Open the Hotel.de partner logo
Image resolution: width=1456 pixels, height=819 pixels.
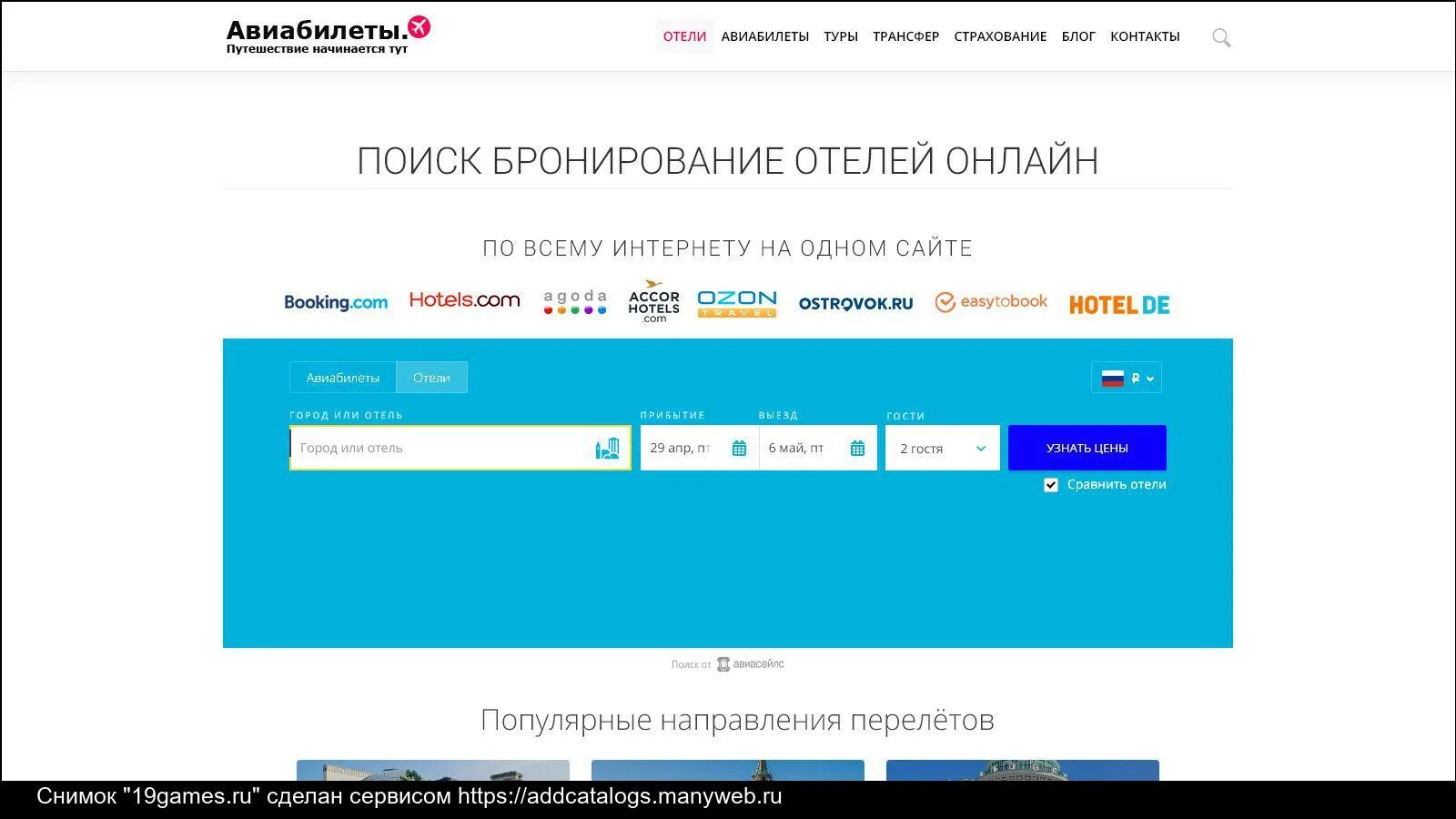pos(1119,305)
